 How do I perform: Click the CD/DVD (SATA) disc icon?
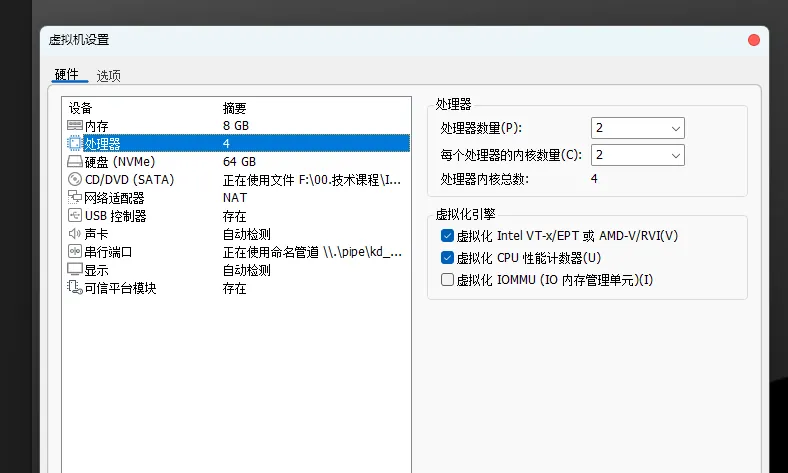[x=75, y=179]
